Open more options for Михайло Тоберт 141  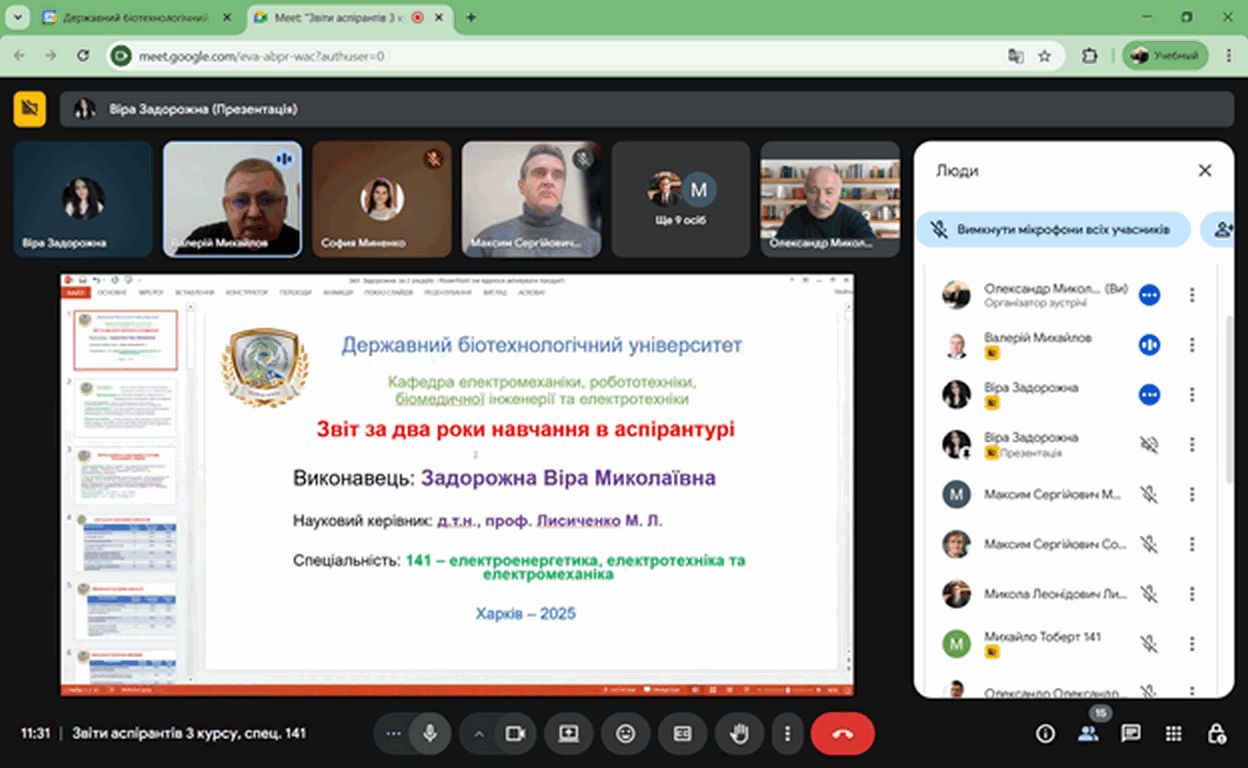point(1191,644)
